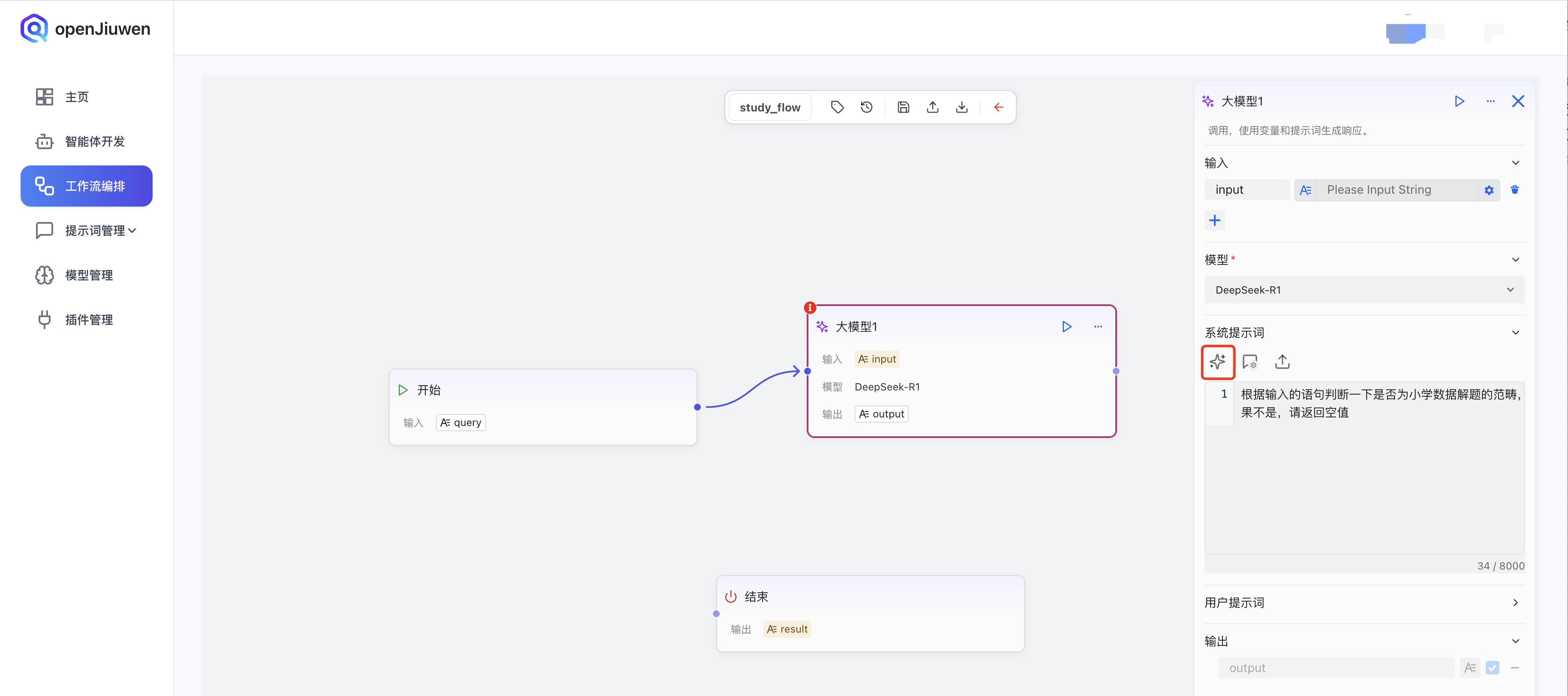Open input variable gear settings
Image resolution: width=1568 pixels, height=696 pixels.
click(1489, 190)
